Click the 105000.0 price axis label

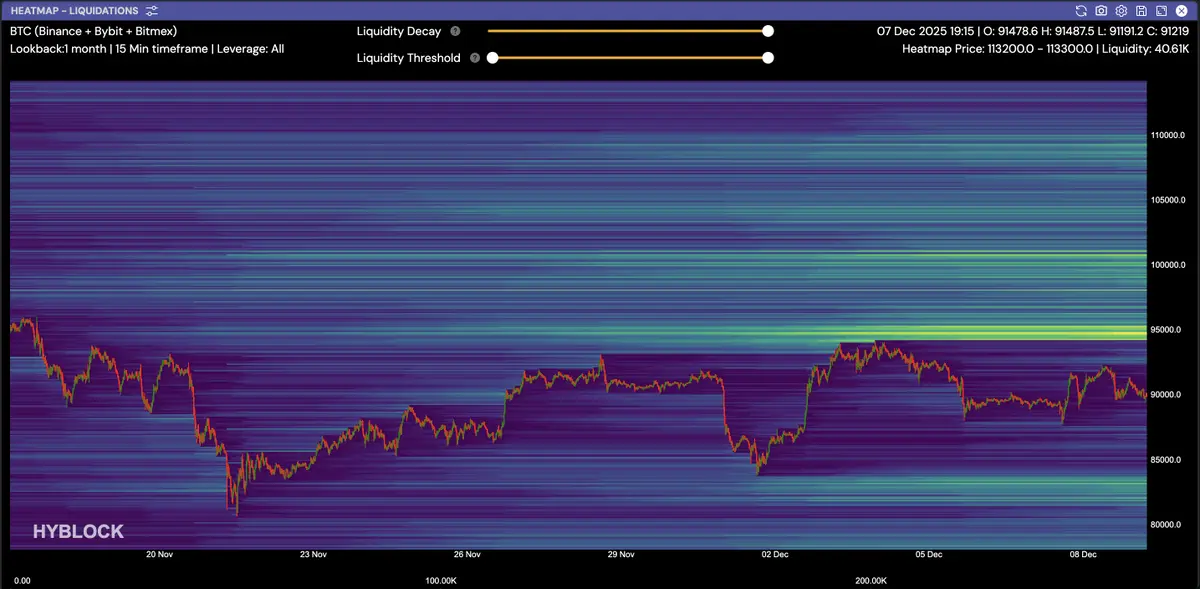1170,200
